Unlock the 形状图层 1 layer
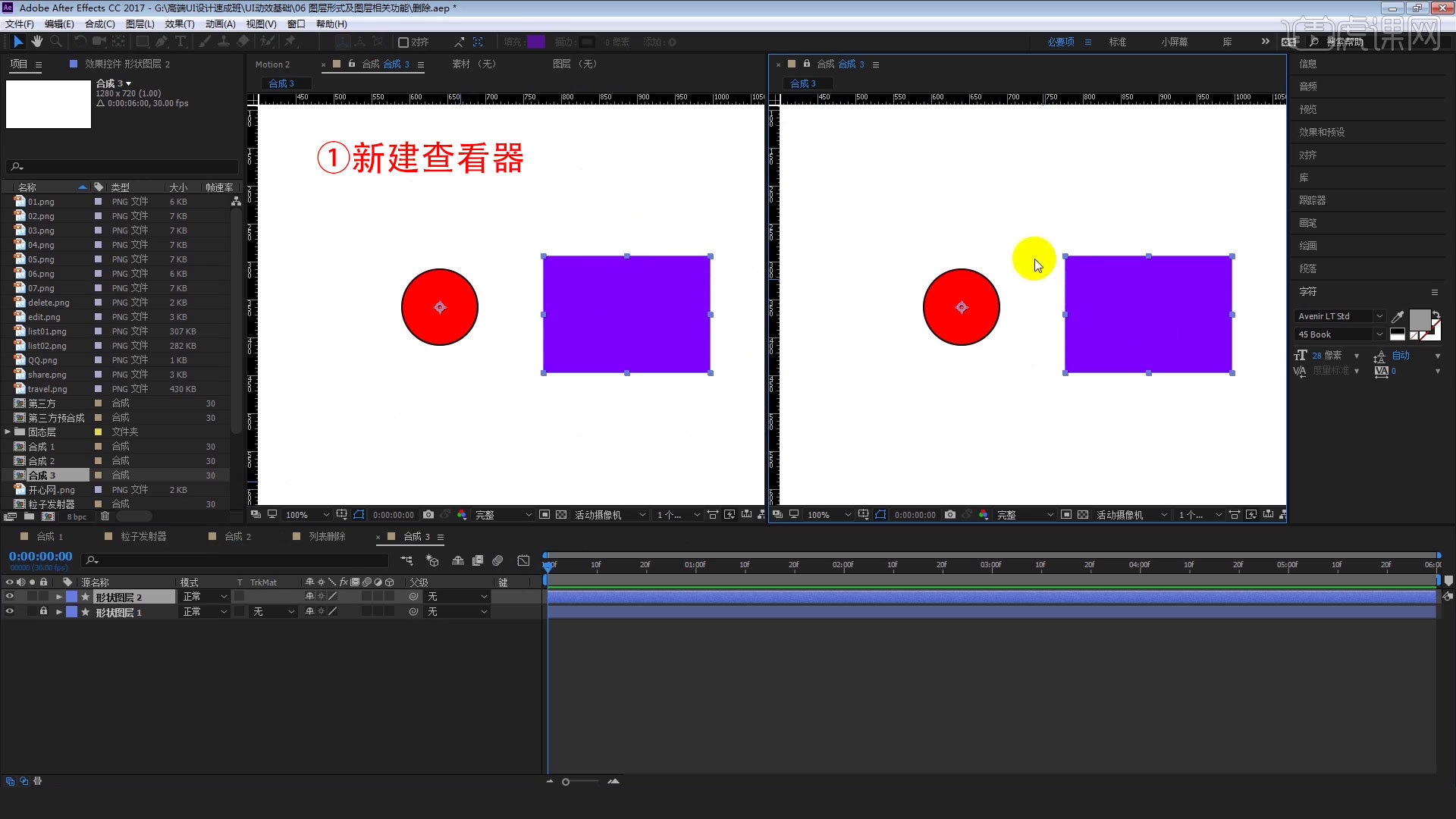Screen dimensions: 1456x819 pos(43,611)
